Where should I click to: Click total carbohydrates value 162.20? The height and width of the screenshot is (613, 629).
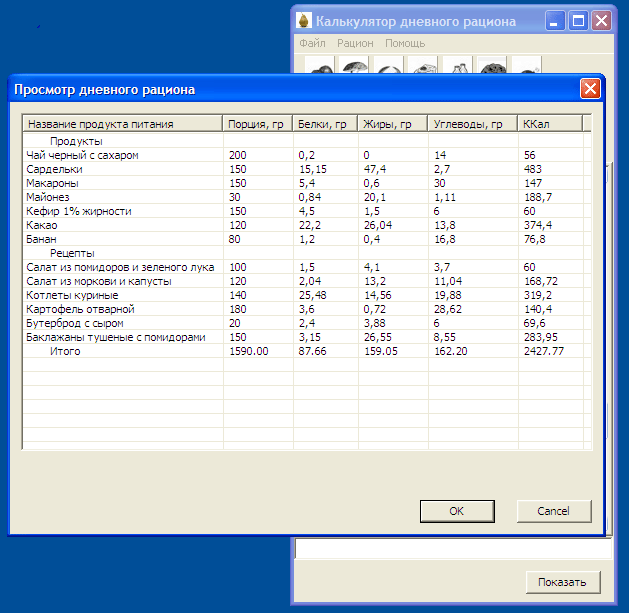click(x=451, y=351)
